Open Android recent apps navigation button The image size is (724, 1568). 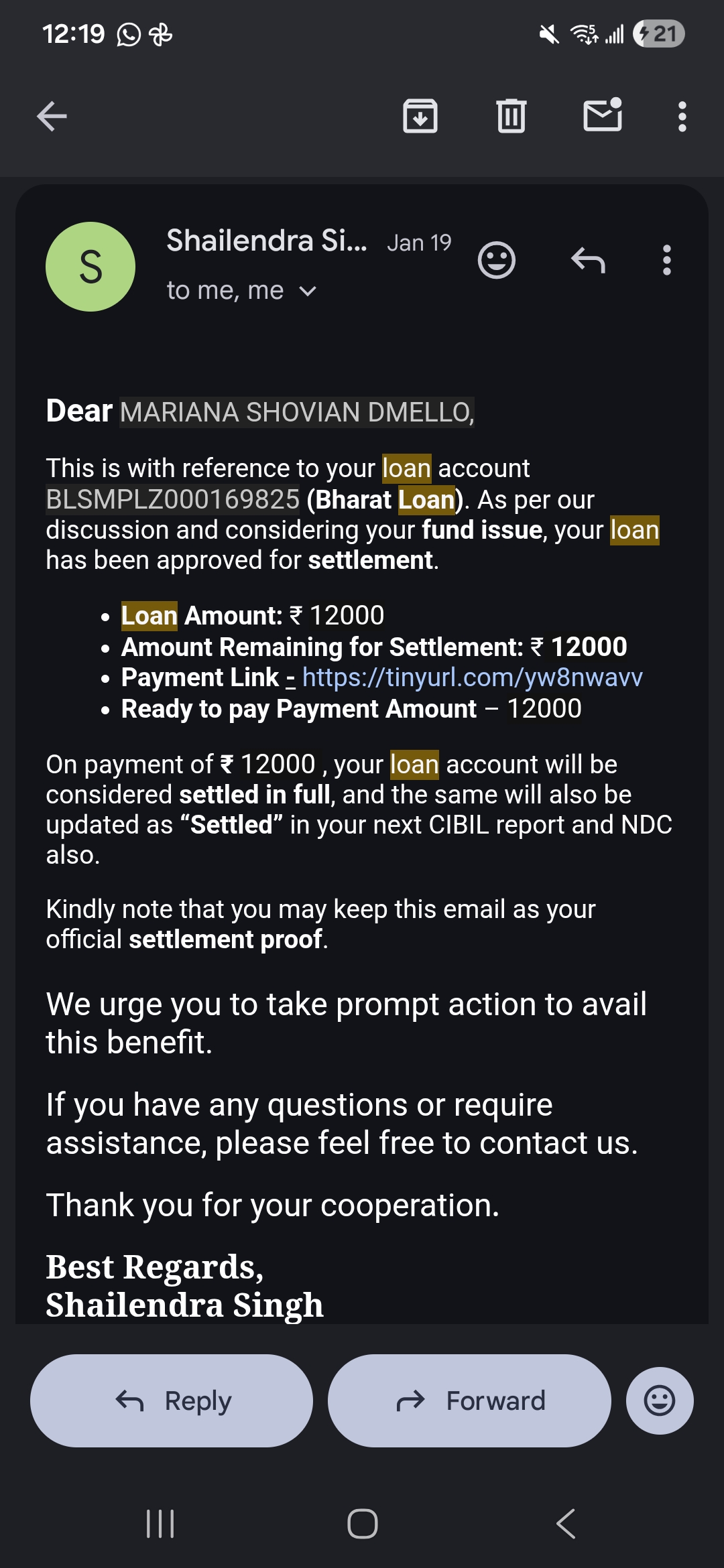(x=160, y=1524)
